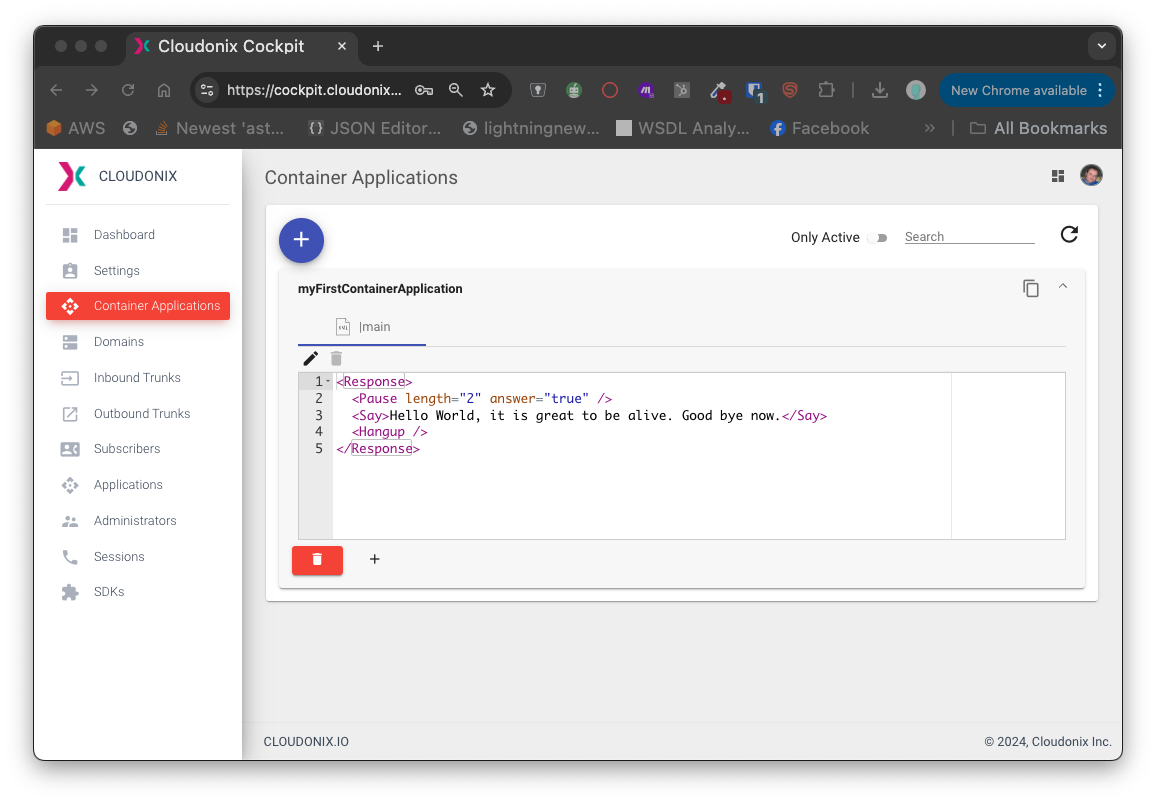Open the Chrome tab search dropdown

[x=1101, y=46]
